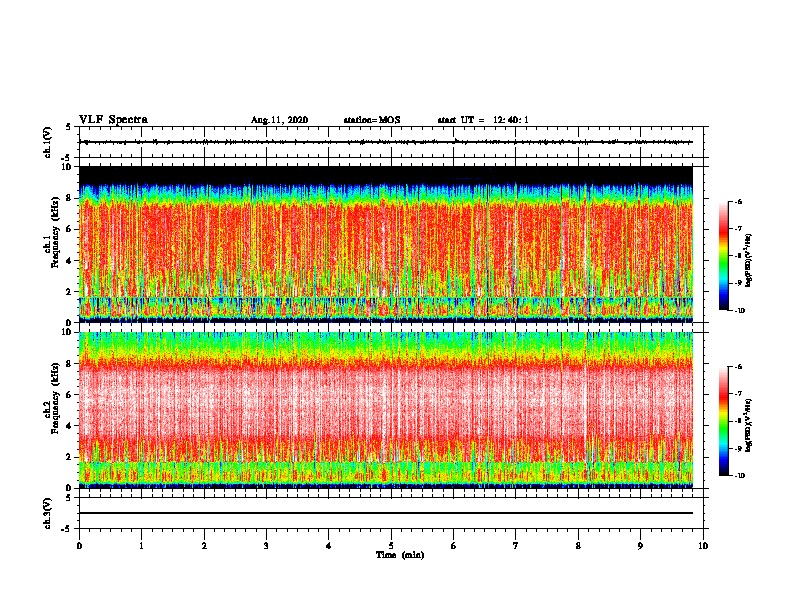This screenshot has width=792, height=612.
Task: Click the ch.1 colorbar log(PSD) unit label
Action: click(x=748, y=261)
